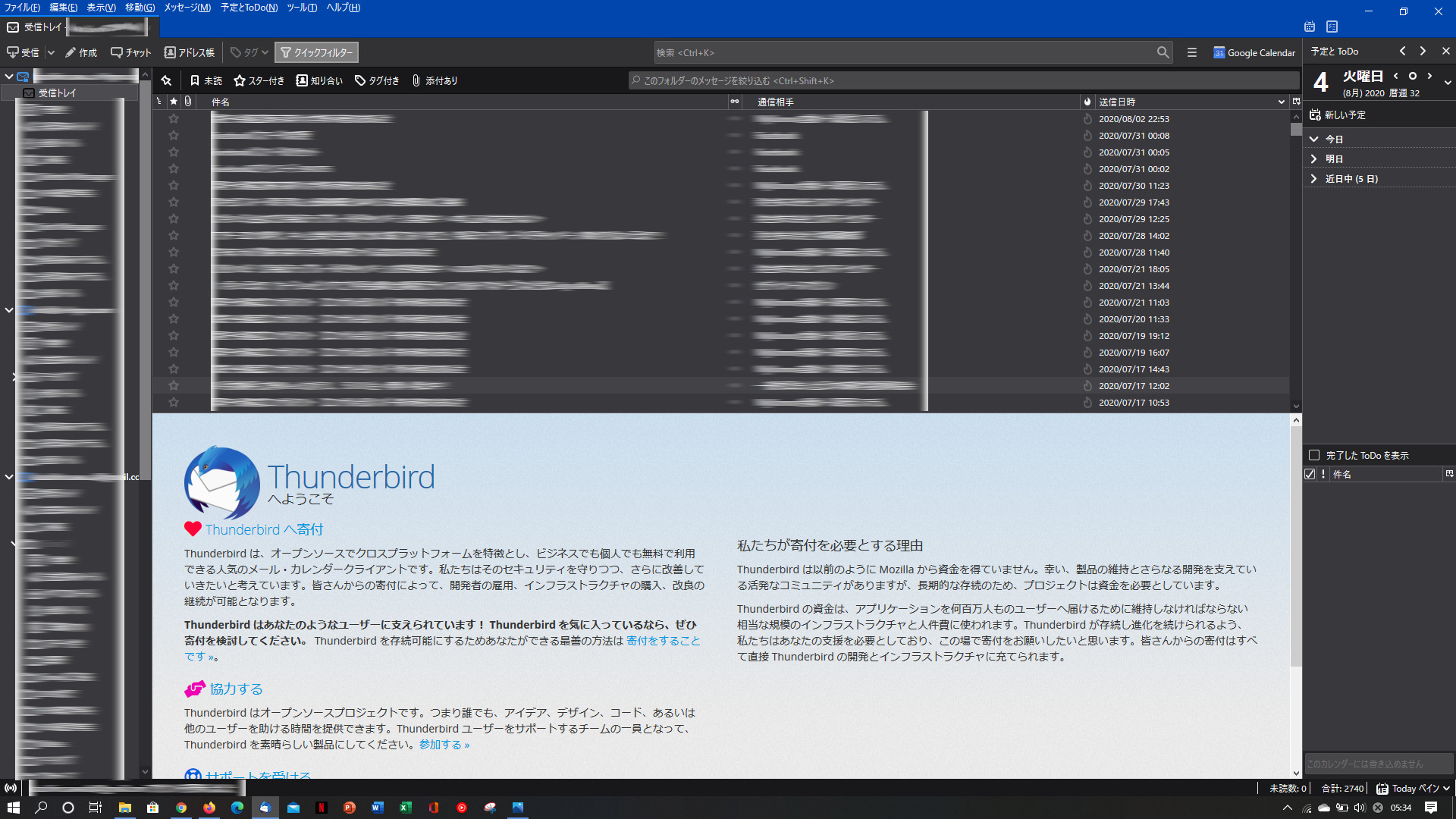Open the 表示(V) menu

coord(101,8)
